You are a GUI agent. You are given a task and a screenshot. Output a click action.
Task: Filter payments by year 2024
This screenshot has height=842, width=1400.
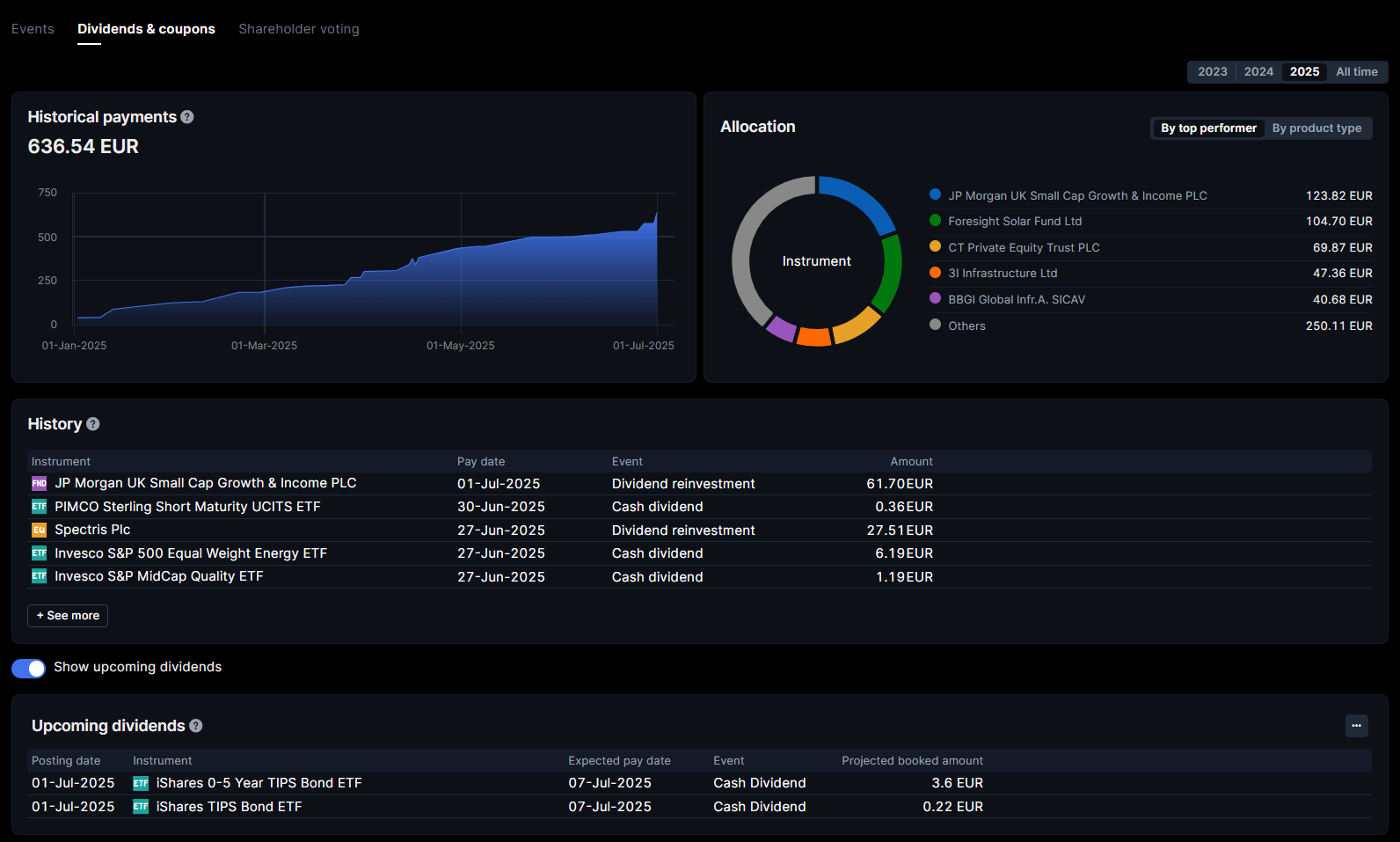point(1258,72)
